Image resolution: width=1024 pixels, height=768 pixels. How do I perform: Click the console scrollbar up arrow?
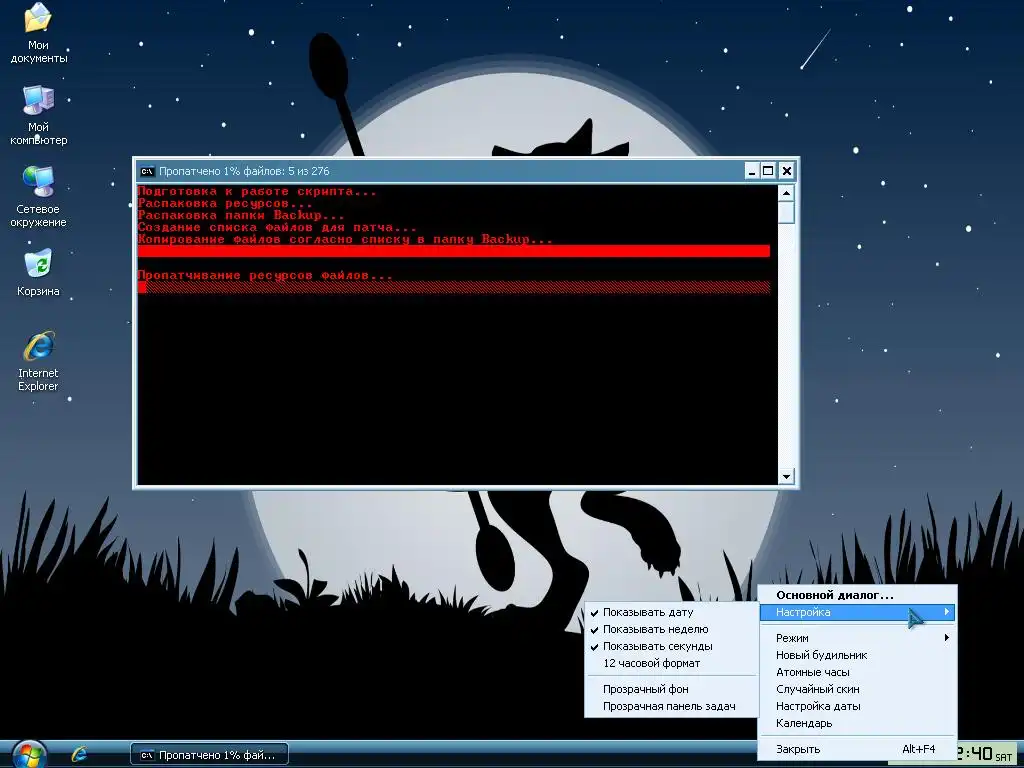tap(786, 193)
